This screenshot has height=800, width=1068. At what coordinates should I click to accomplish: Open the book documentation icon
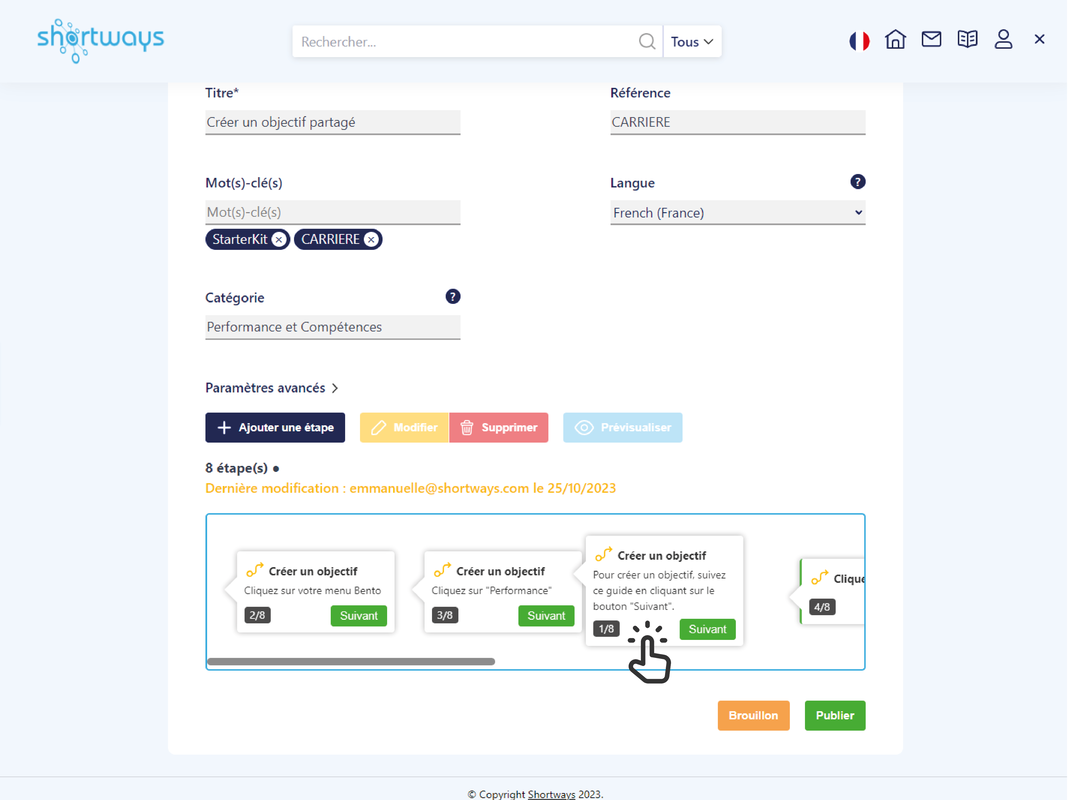(x=967, y=39)
